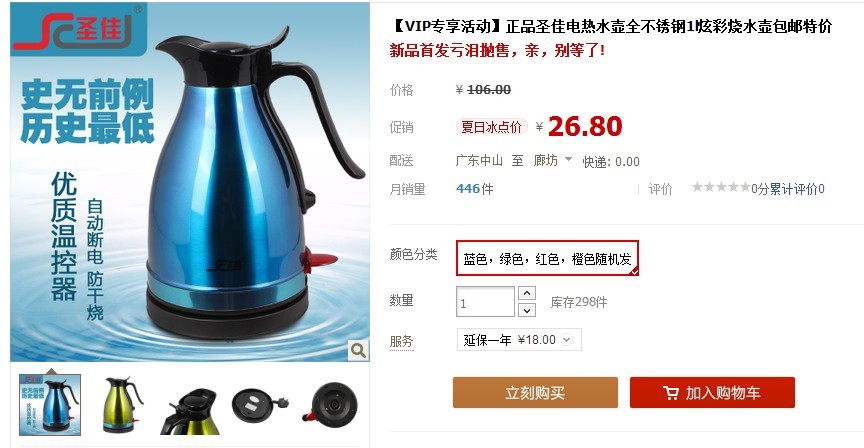Select the kettle lid top-view thumbnail
This screenshot has width=864, height=448.
190,411
